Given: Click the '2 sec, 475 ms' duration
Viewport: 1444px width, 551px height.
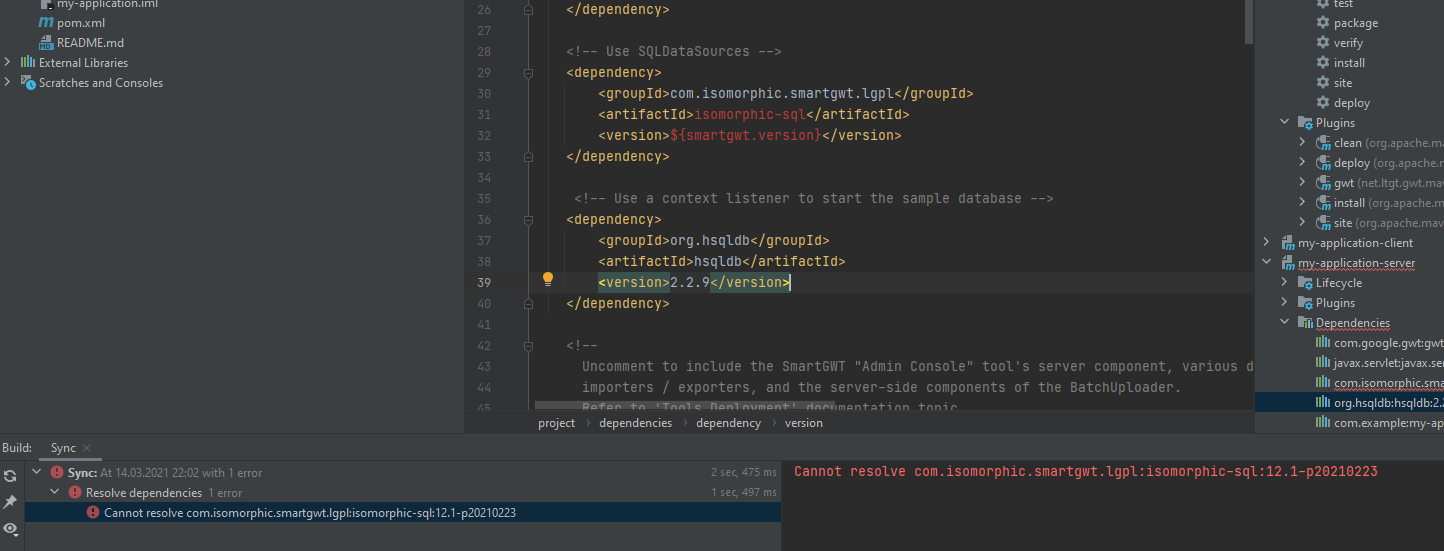Looking at the screenshot, I should point(744,472).
